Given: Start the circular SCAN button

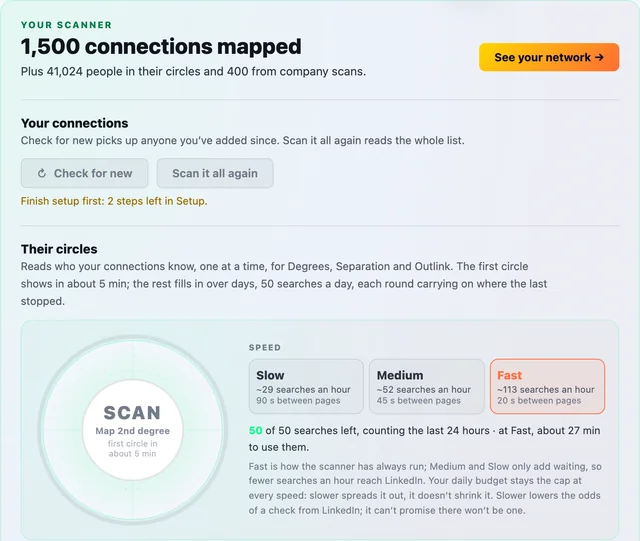Looking at the screenshot, I should (132, 430).
